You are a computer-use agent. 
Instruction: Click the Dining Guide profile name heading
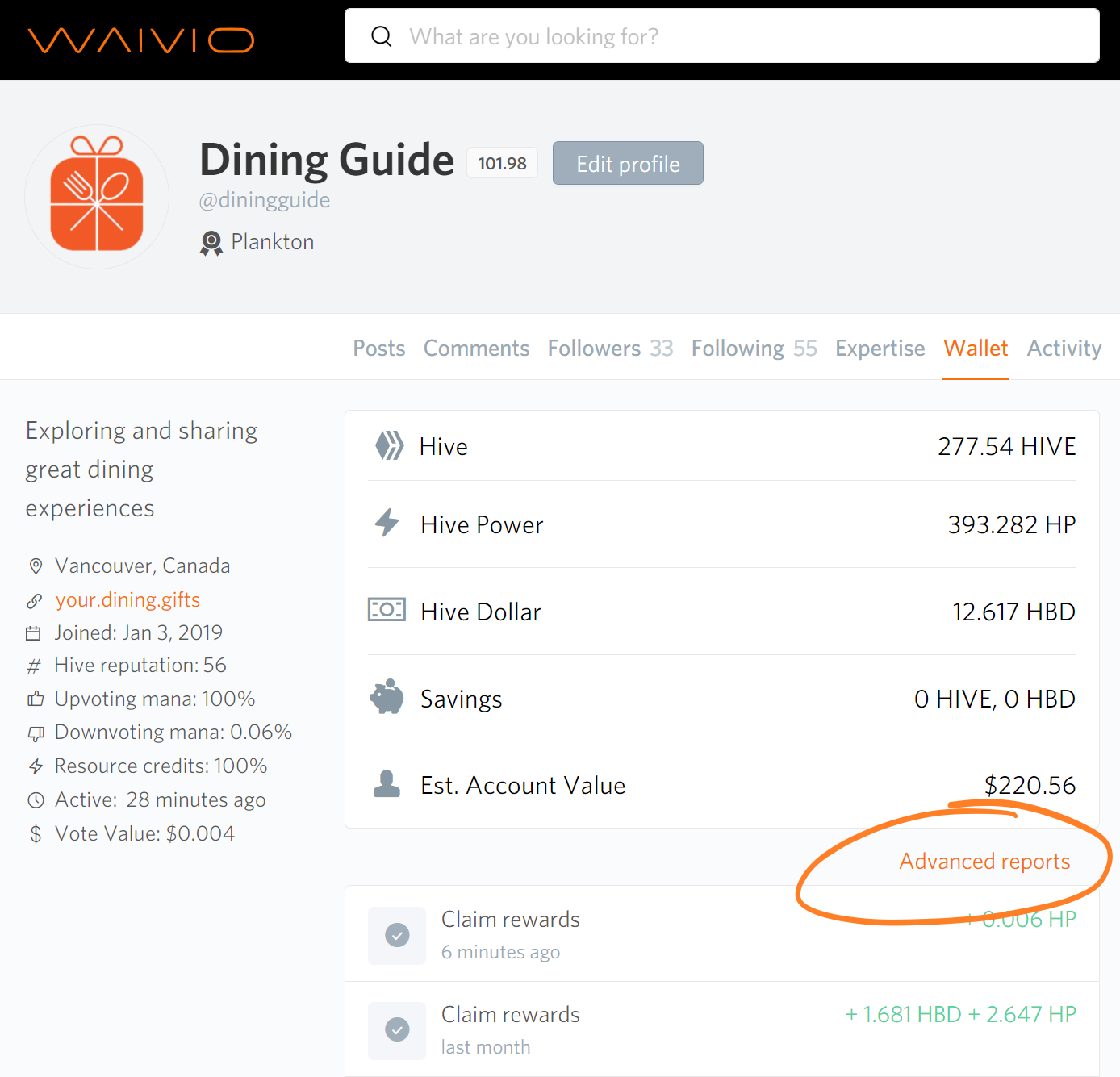click(327, 159)
